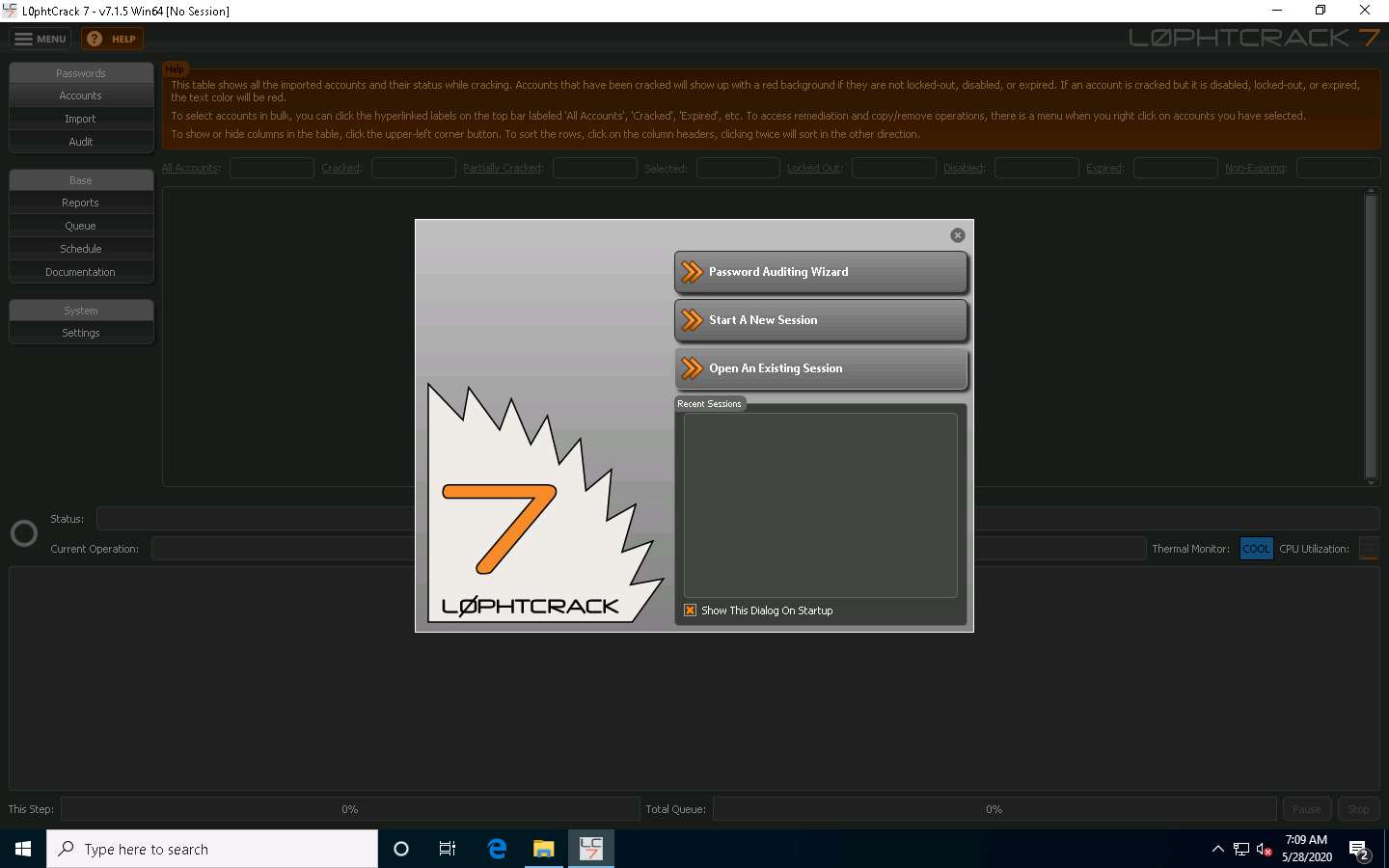The width and height of the screenshot is (1389, 868).
Task: Close the startup dialog with X icon
Action: (958, 235)
